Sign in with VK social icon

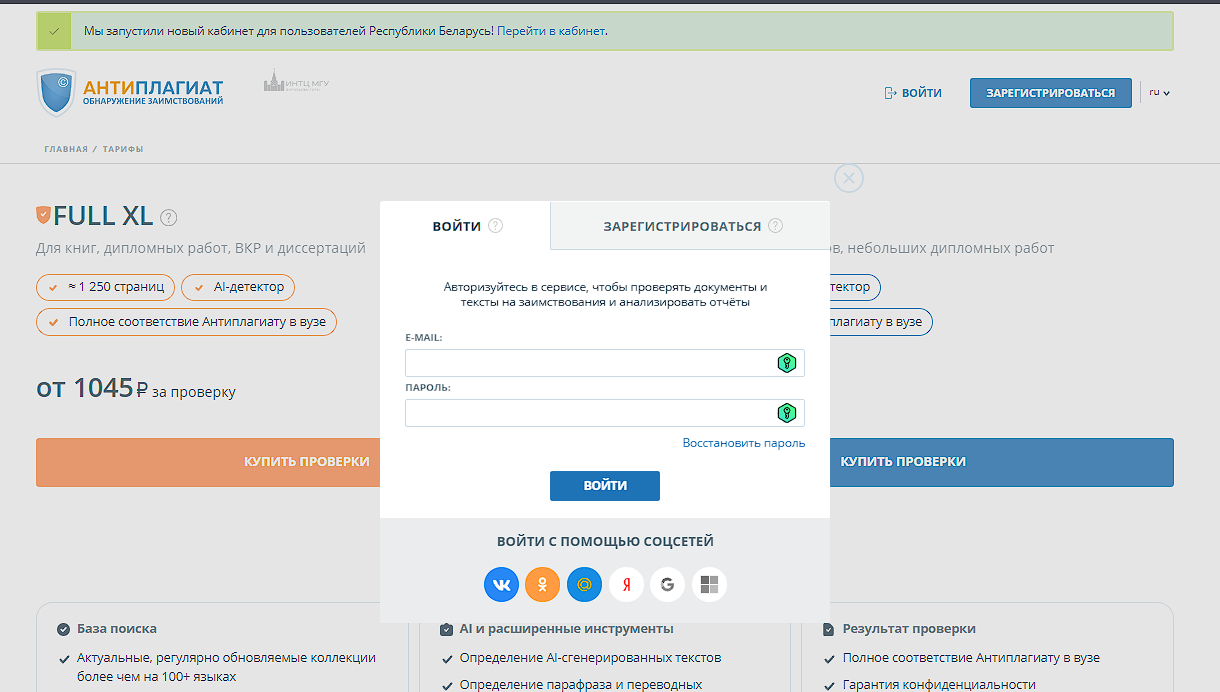coord(502,584)
